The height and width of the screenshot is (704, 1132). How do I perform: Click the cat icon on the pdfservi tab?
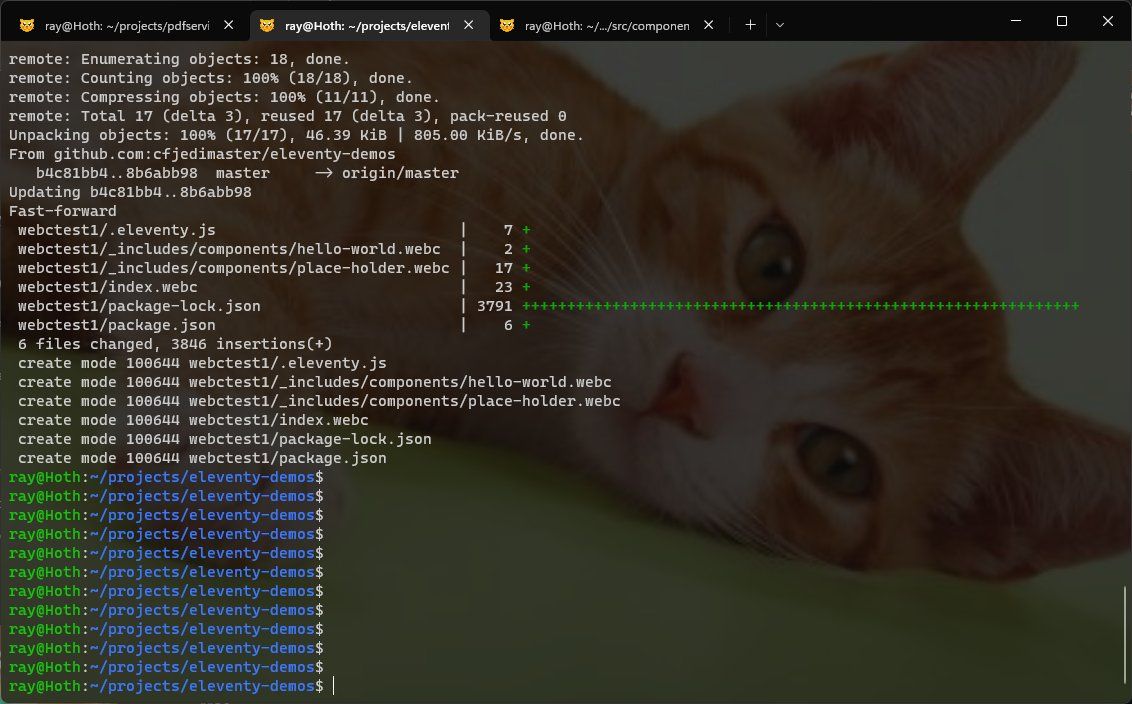(27, 25)
